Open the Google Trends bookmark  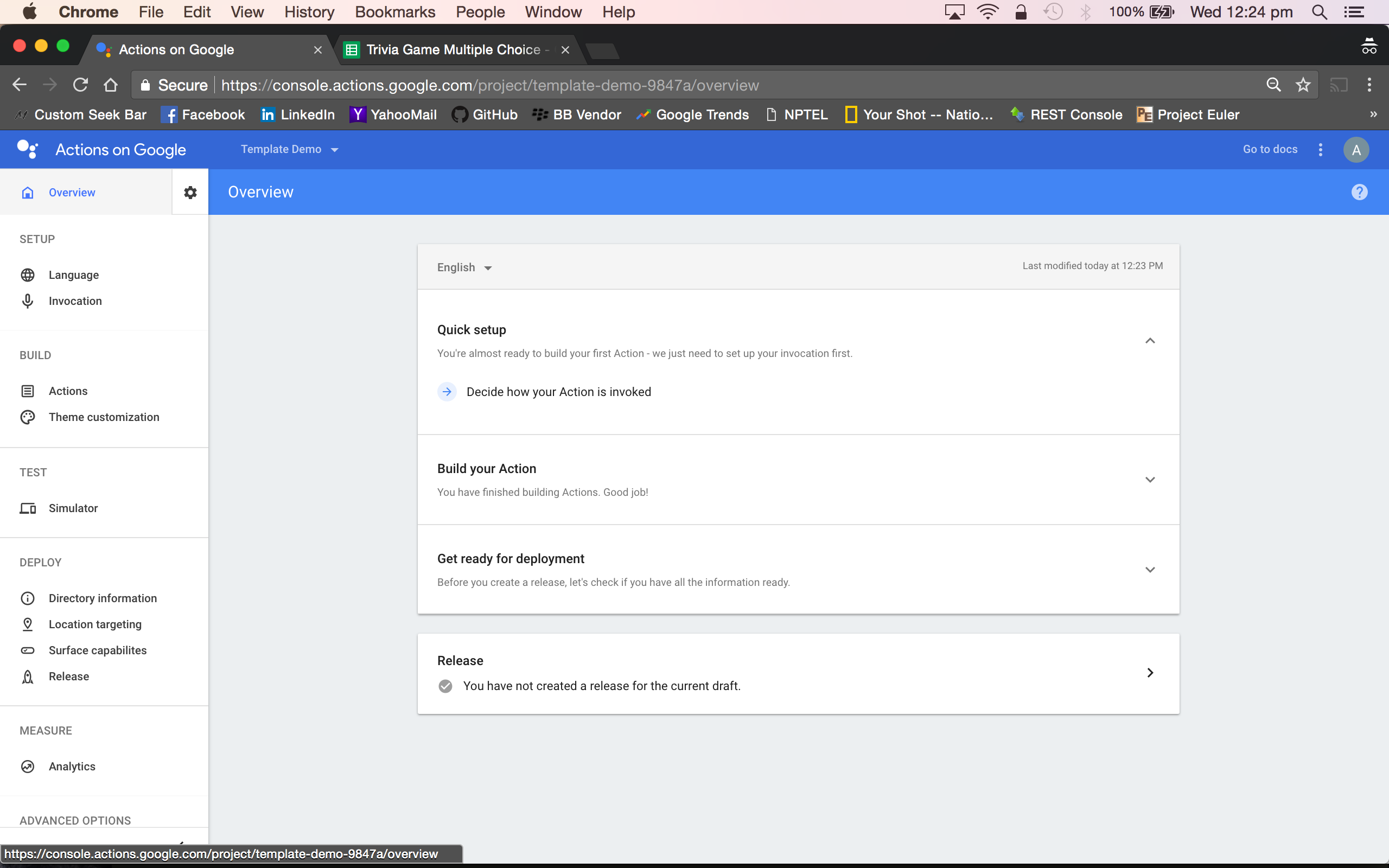[x=693, y=114]
